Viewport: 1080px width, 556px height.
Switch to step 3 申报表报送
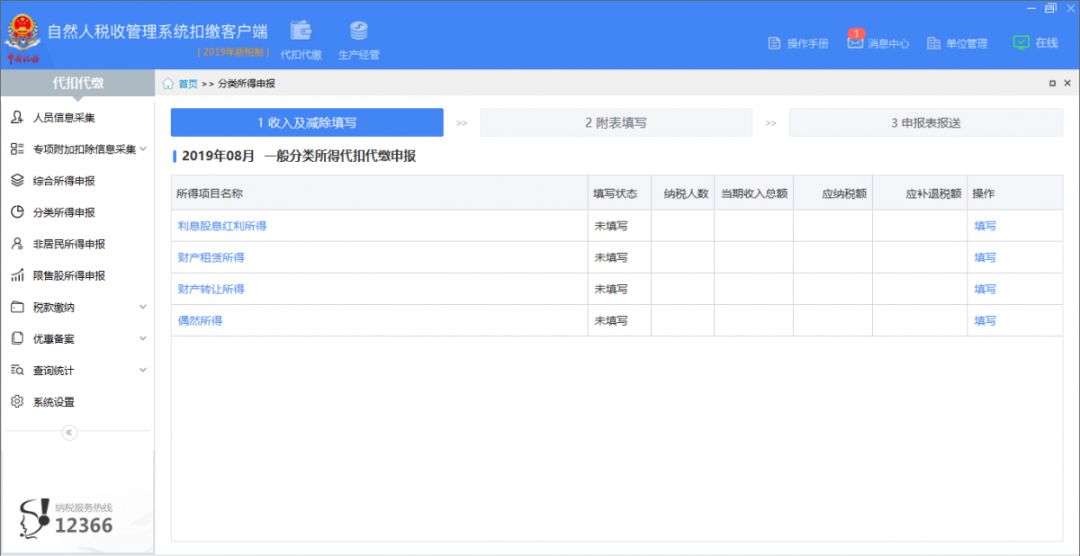click(x=926, y=123)
